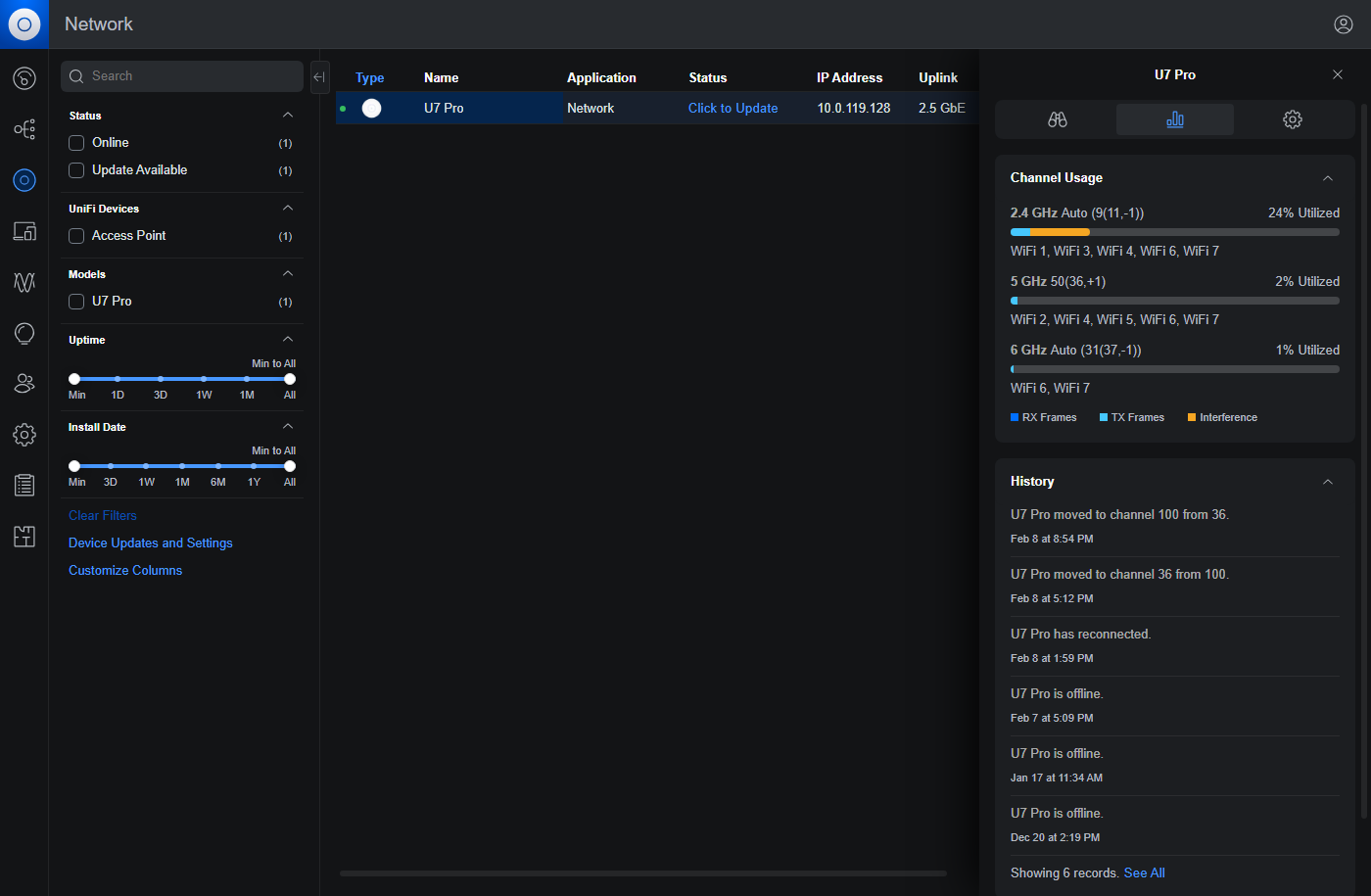Image resolution: width=1371 pixels, height=896 pixels.
Task: Open Device Updates and Settings
Action: (x=151, y=543)
